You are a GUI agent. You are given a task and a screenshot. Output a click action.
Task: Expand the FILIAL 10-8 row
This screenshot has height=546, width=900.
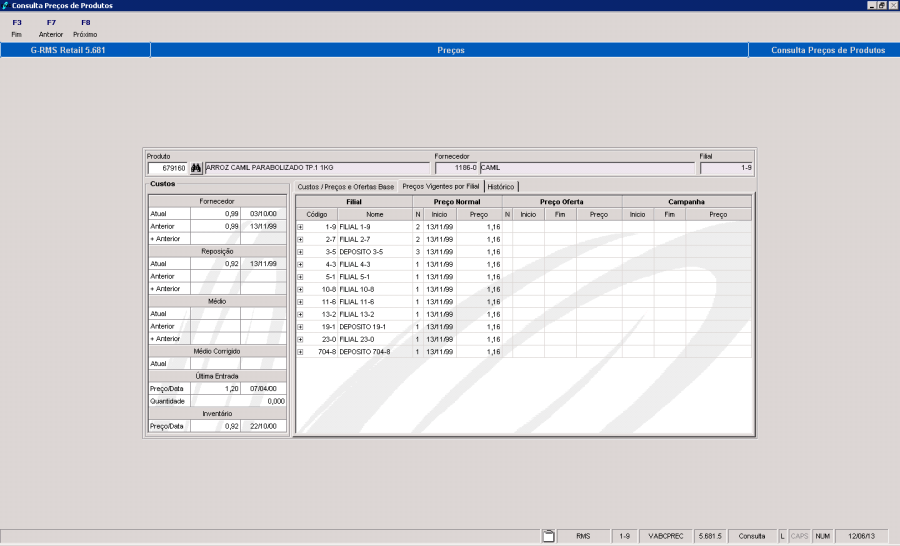tap(300, 290)
